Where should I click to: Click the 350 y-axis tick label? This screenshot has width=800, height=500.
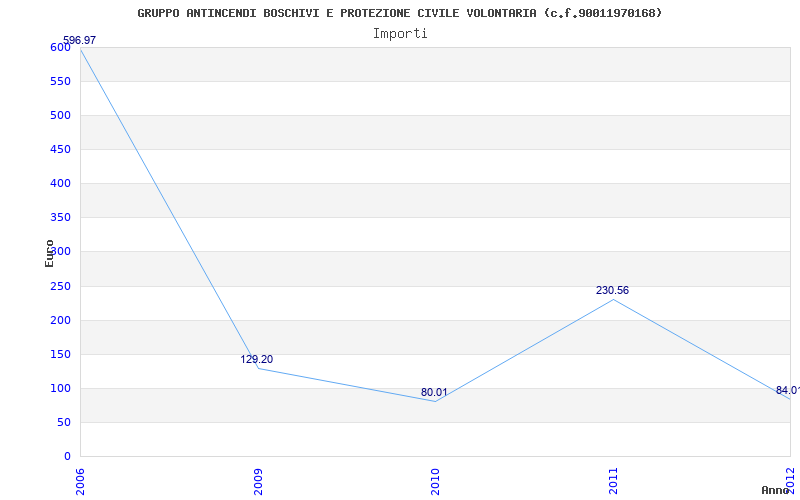tap(60, 218)
